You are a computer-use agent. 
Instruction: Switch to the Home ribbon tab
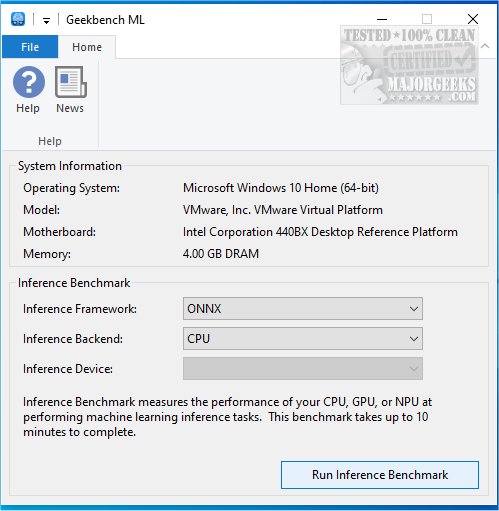pyautogui.click(x=87, y=47)
